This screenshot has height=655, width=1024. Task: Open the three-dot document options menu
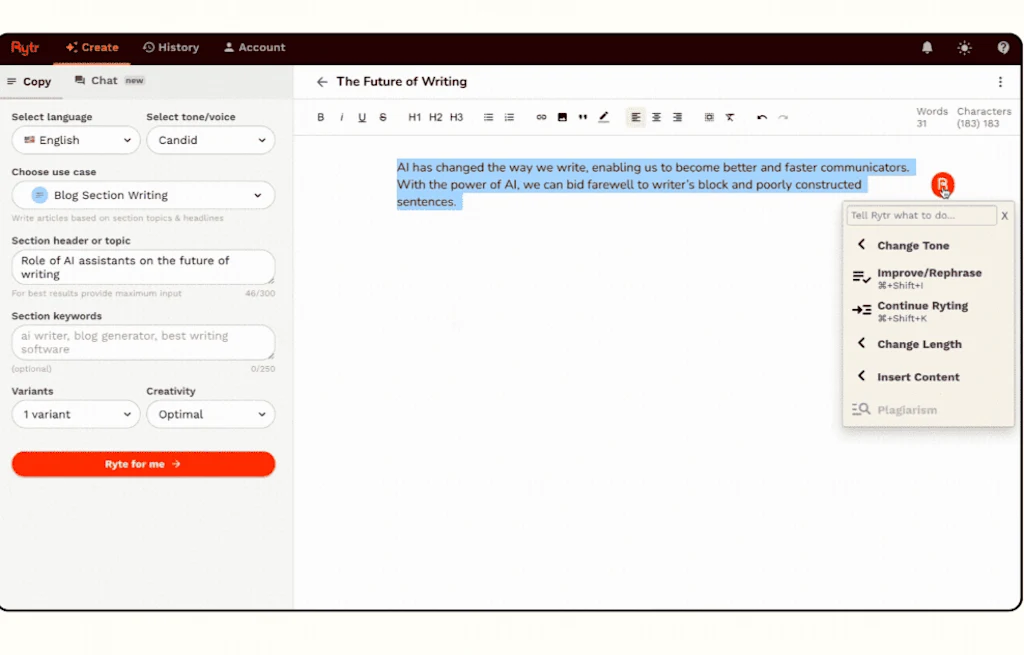pyautogui.click(x=1000, y=82)
